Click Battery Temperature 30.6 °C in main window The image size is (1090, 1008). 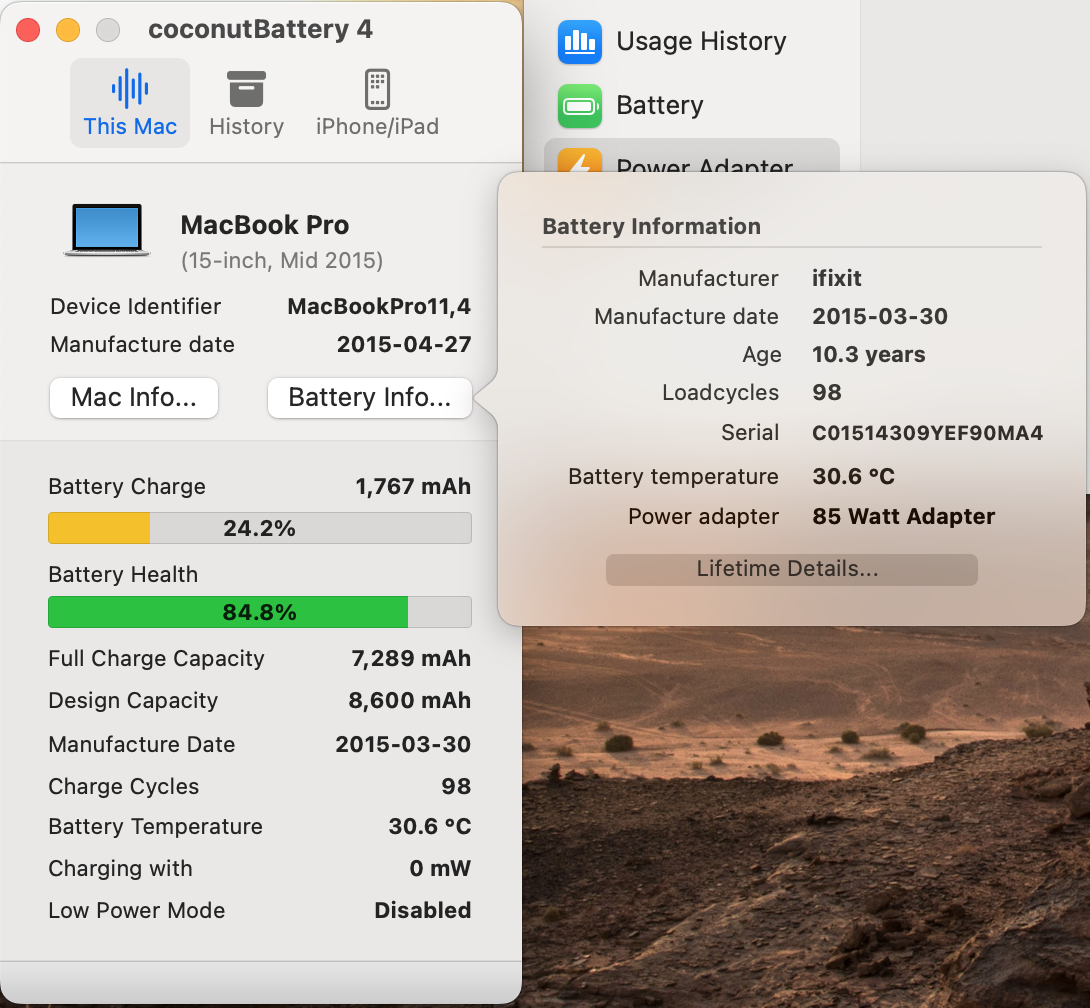click(x=430, y=827)
